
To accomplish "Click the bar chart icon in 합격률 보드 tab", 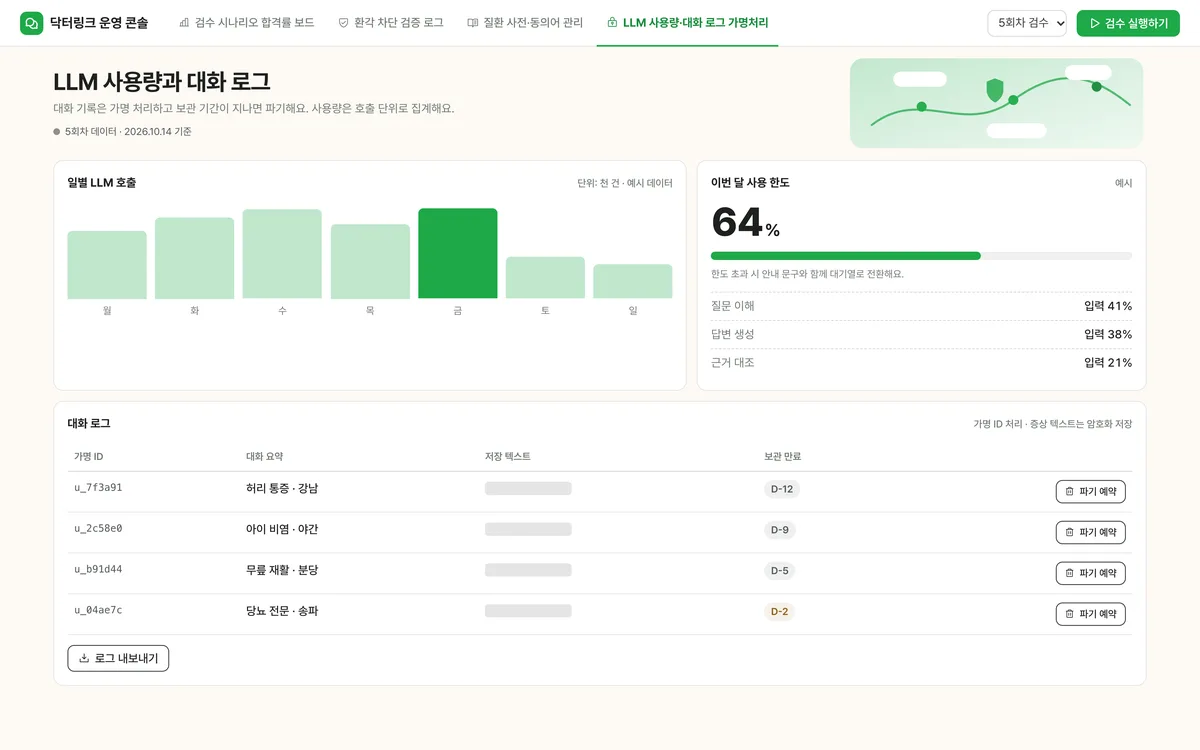I will click(184, 23).
